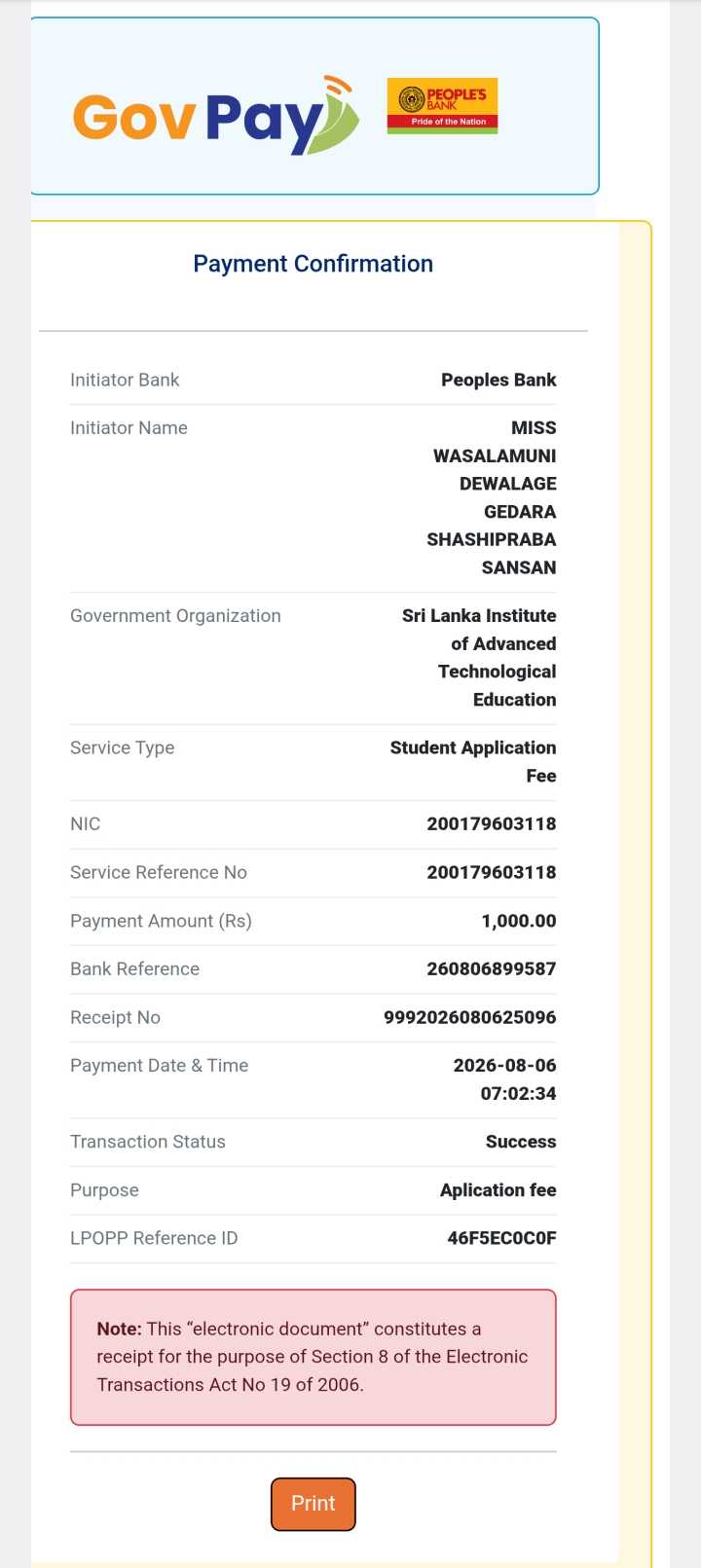
Task: Select the Peoples Bank initiator value
Action: (x=498, y=380)
